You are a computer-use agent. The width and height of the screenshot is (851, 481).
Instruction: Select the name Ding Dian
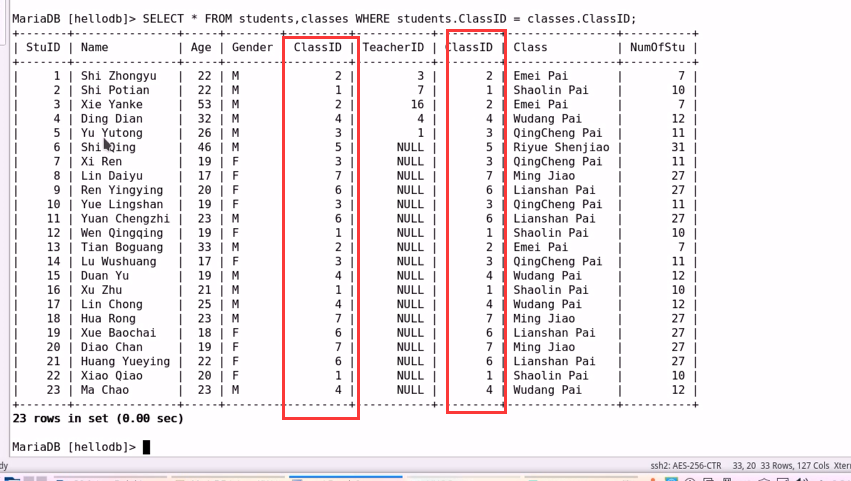pos(112,119)
